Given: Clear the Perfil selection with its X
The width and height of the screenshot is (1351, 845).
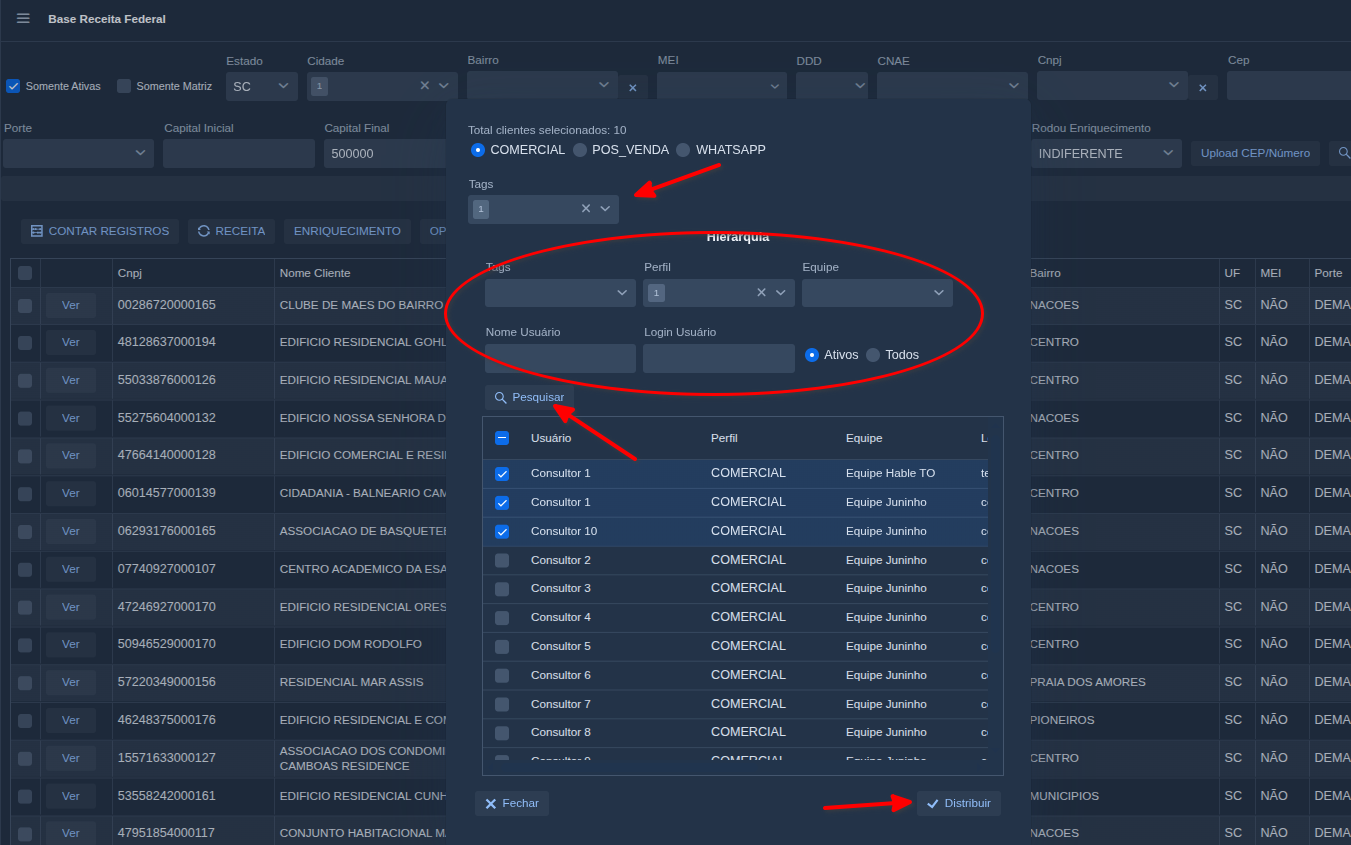Looking at the screenshot, I should coord(761,292).
